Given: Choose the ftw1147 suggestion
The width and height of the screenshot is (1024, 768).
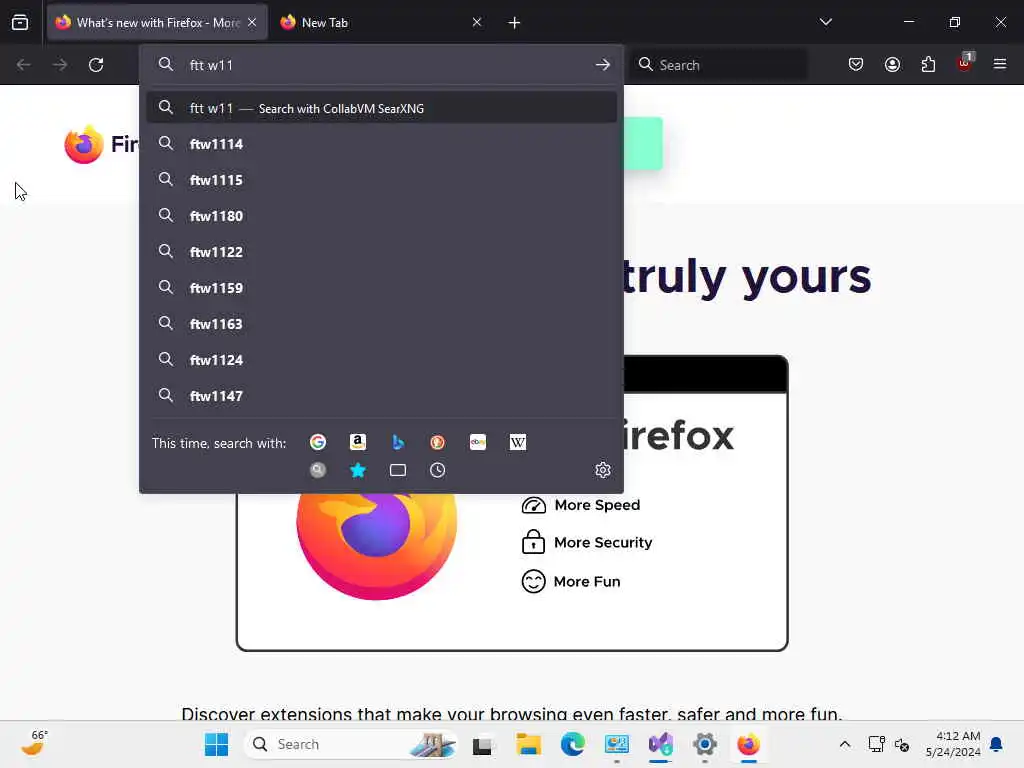Looking at the screenshot, I should coord(381,396).
